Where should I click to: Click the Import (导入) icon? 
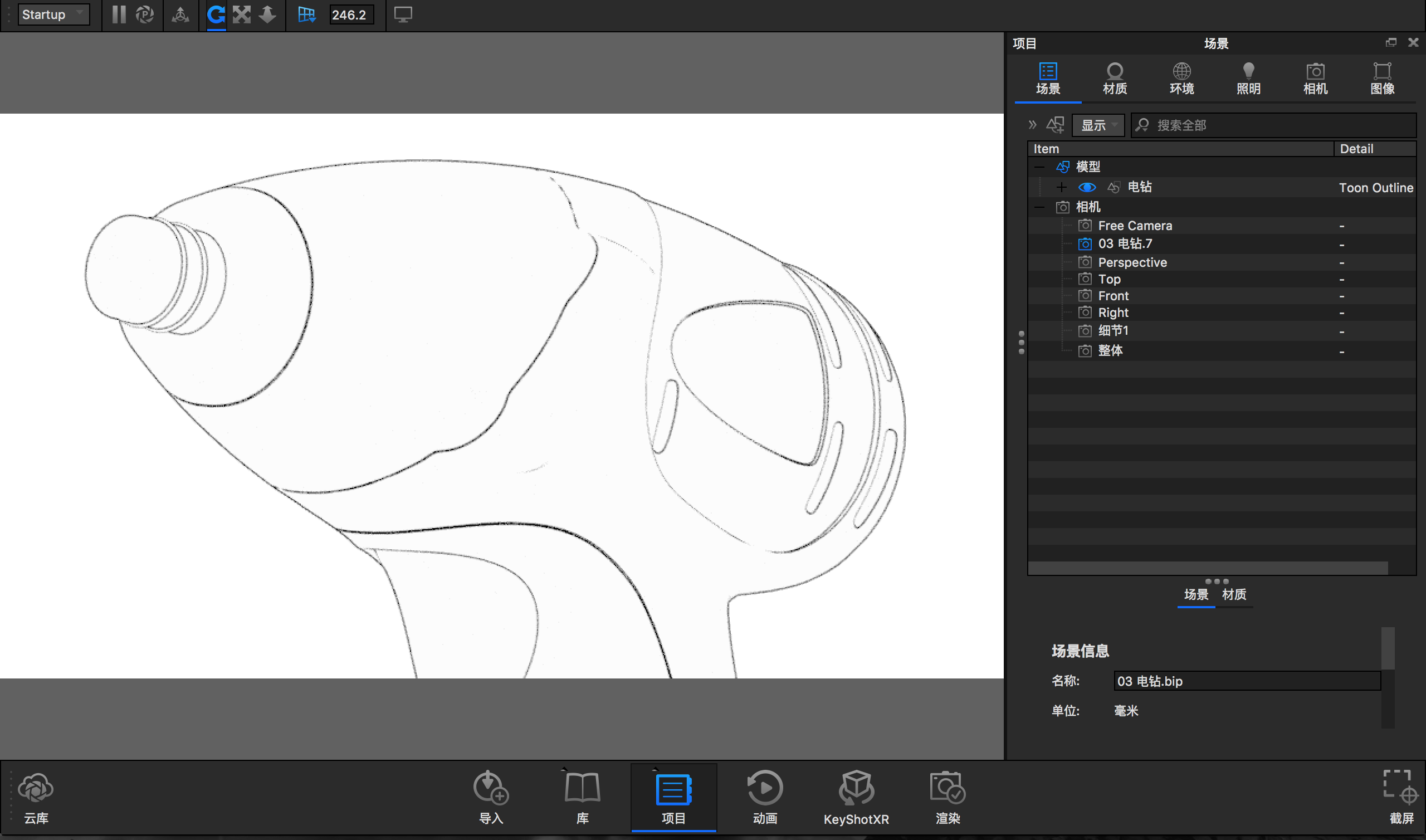pos(490,789)
